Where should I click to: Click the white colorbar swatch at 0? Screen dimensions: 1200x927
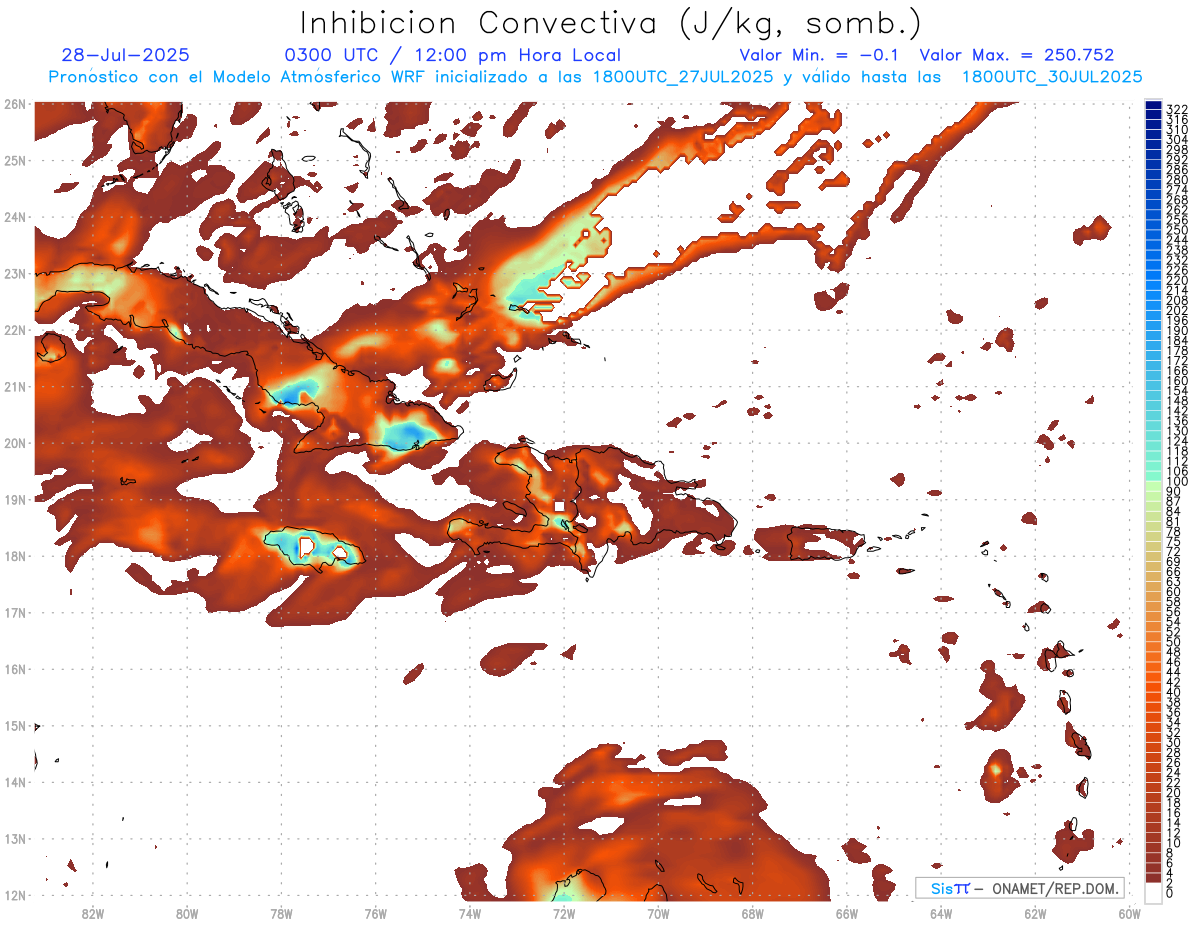click(1154, 892)
